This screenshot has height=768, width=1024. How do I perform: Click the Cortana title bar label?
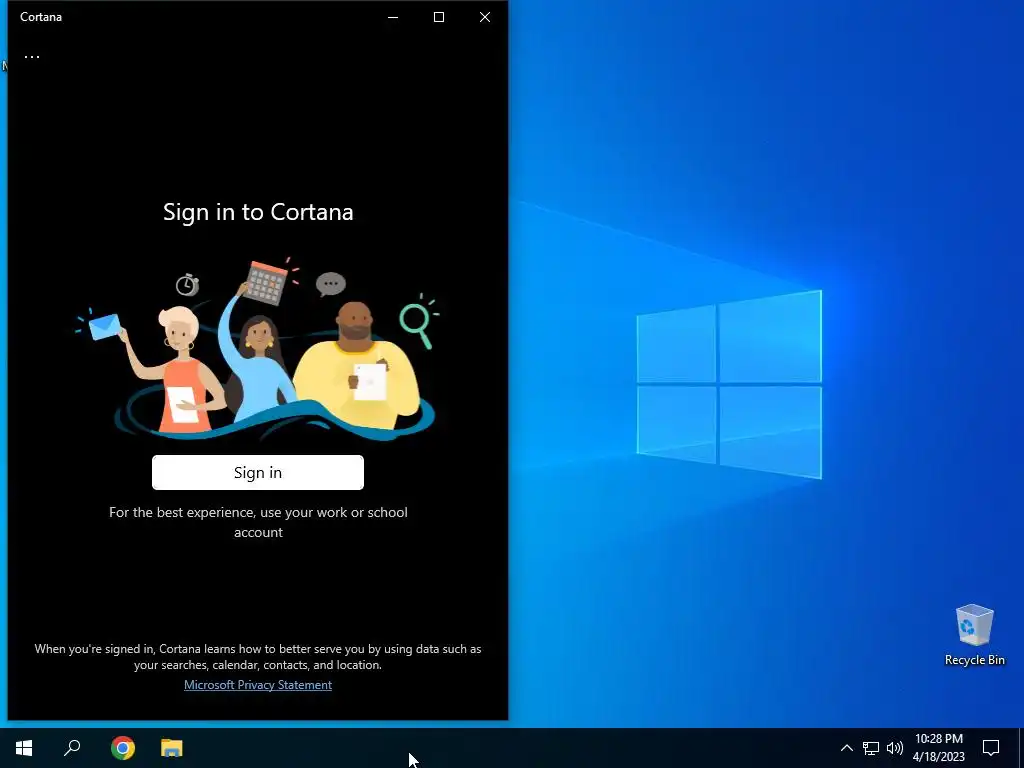click(40, 17)
